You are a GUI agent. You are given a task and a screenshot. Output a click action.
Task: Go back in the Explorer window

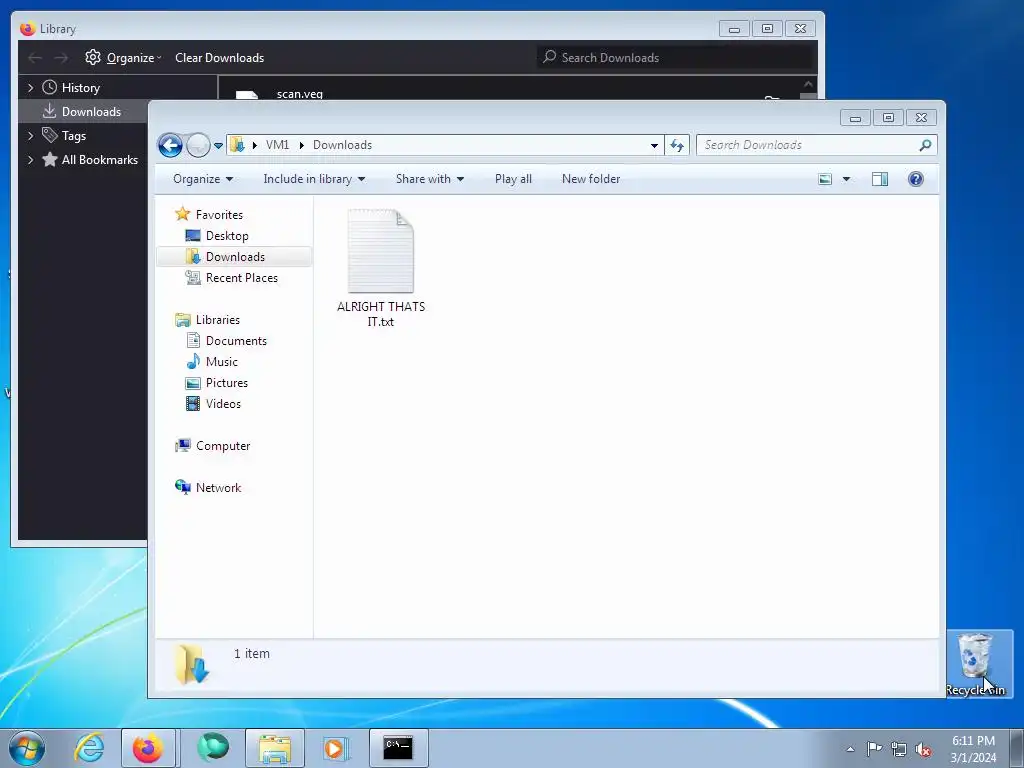pos(170,145)
